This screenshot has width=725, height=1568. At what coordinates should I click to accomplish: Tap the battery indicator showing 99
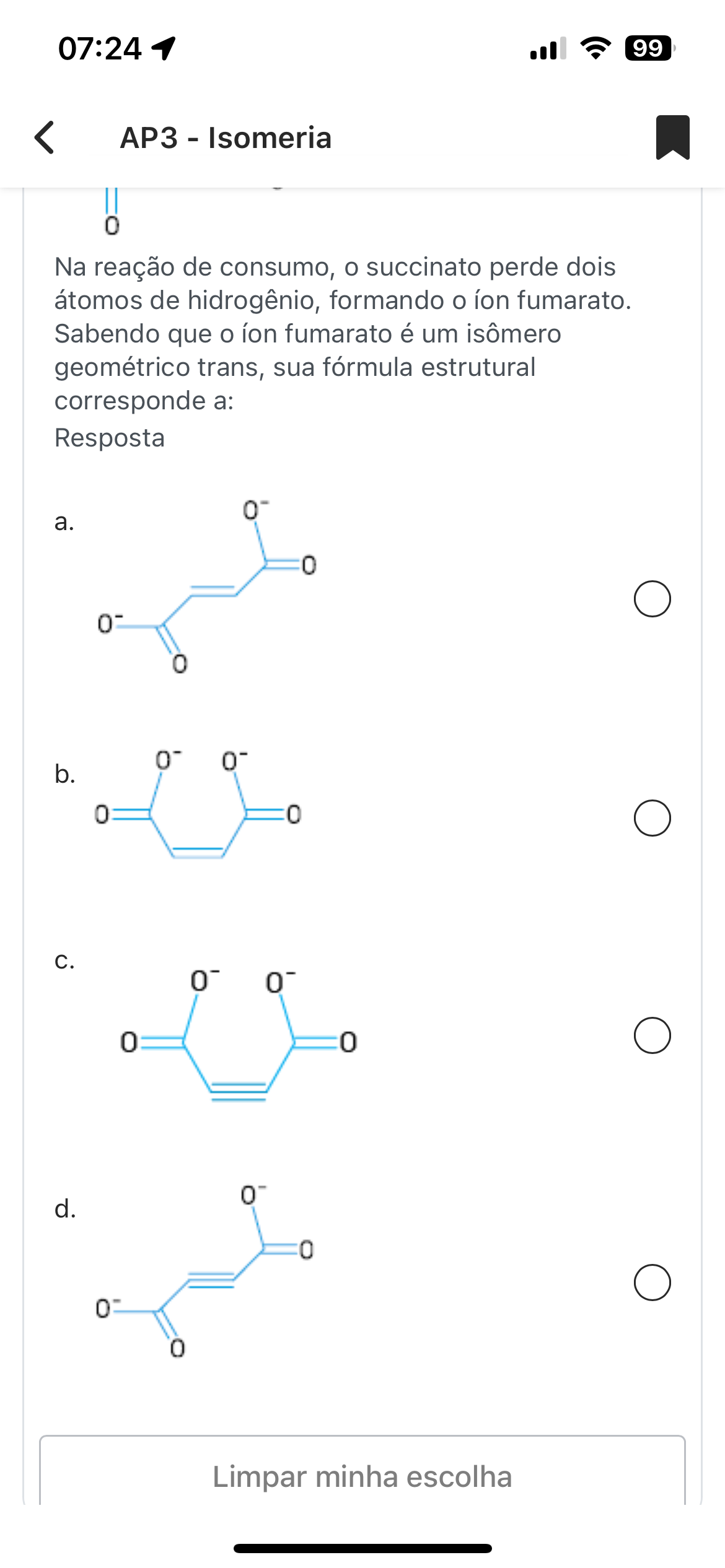click(649, 48)
